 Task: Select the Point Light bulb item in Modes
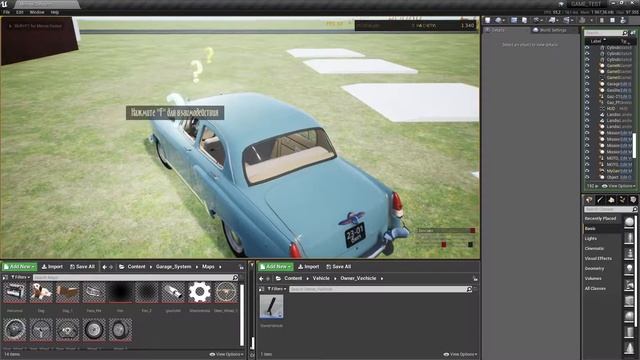click(629, 269)
